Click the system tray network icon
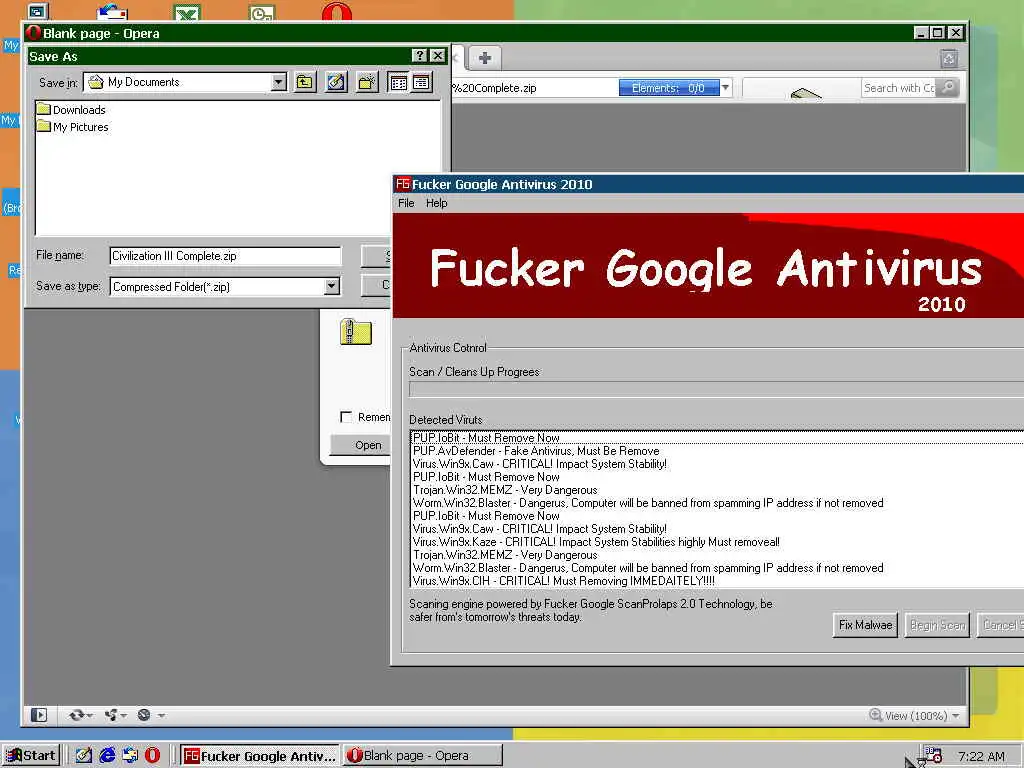Image resolution: width=1024 pixels, height=768 pixels. tap(932, 756)
